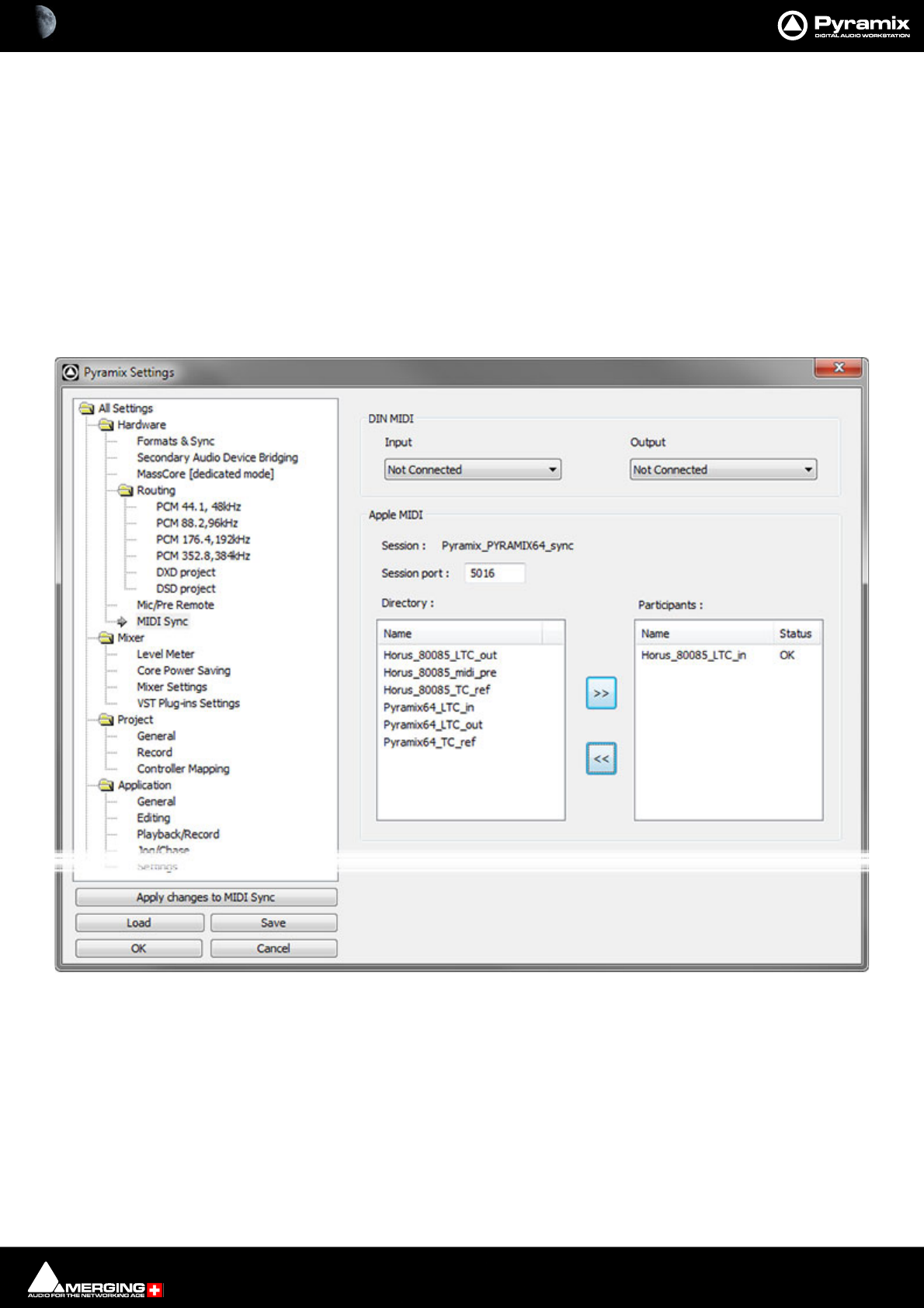
Task: Select General under Application
Action: [x=156, y=802]
